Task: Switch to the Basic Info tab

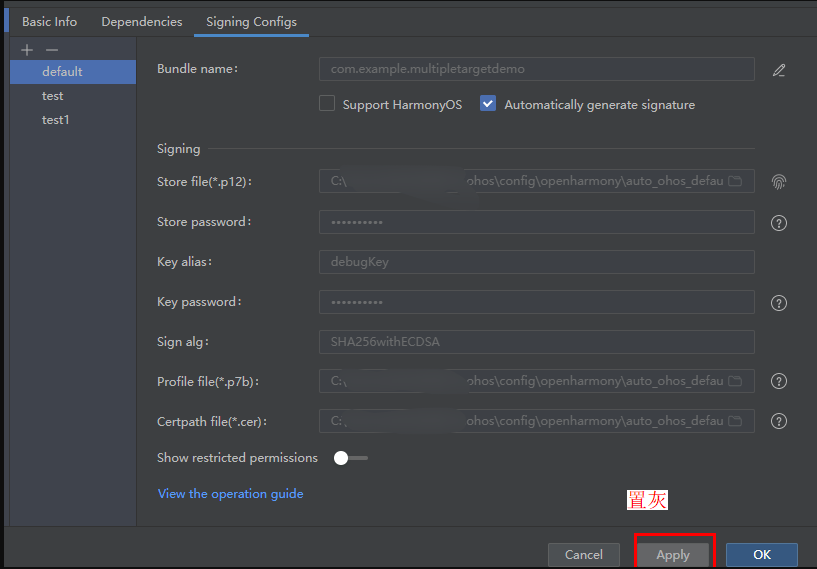Action: click(49, 22)
